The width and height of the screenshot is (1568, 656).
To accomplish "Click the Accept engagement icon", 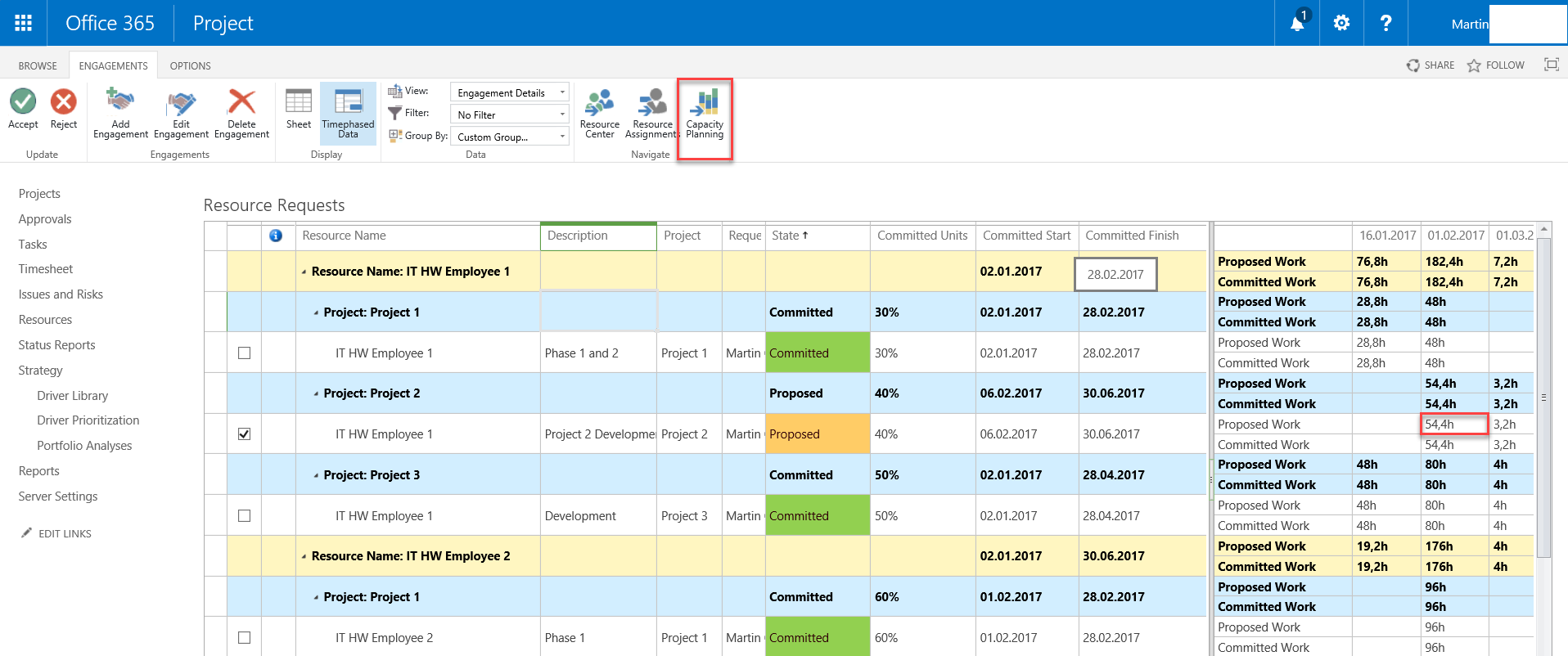I will click(x=23, y=102).
